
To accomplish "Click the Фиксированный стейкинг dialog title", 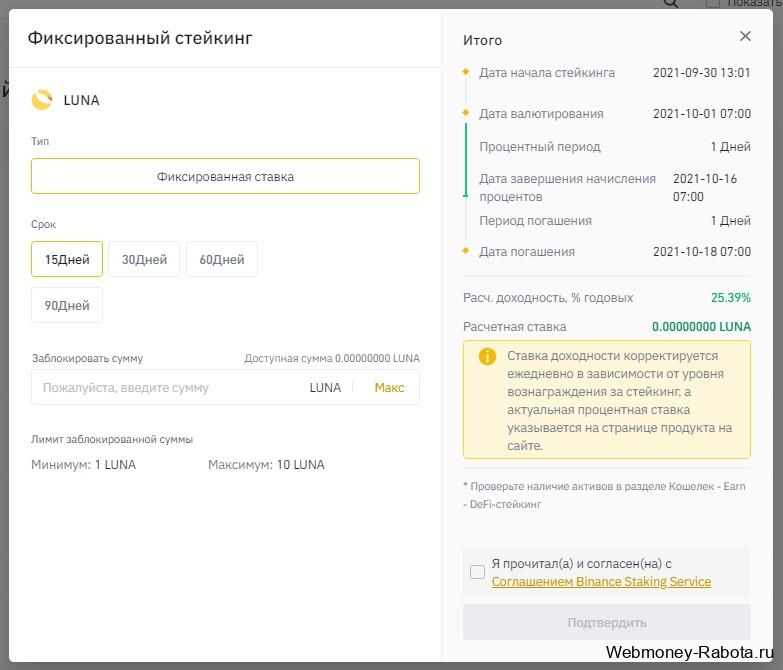I will coord(140,38).
